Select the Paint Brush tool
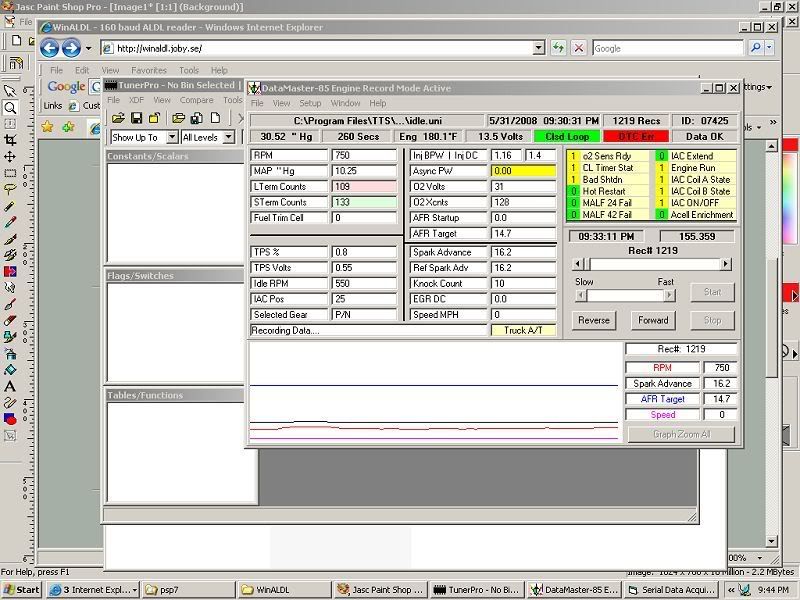 [x=10, y=238]
